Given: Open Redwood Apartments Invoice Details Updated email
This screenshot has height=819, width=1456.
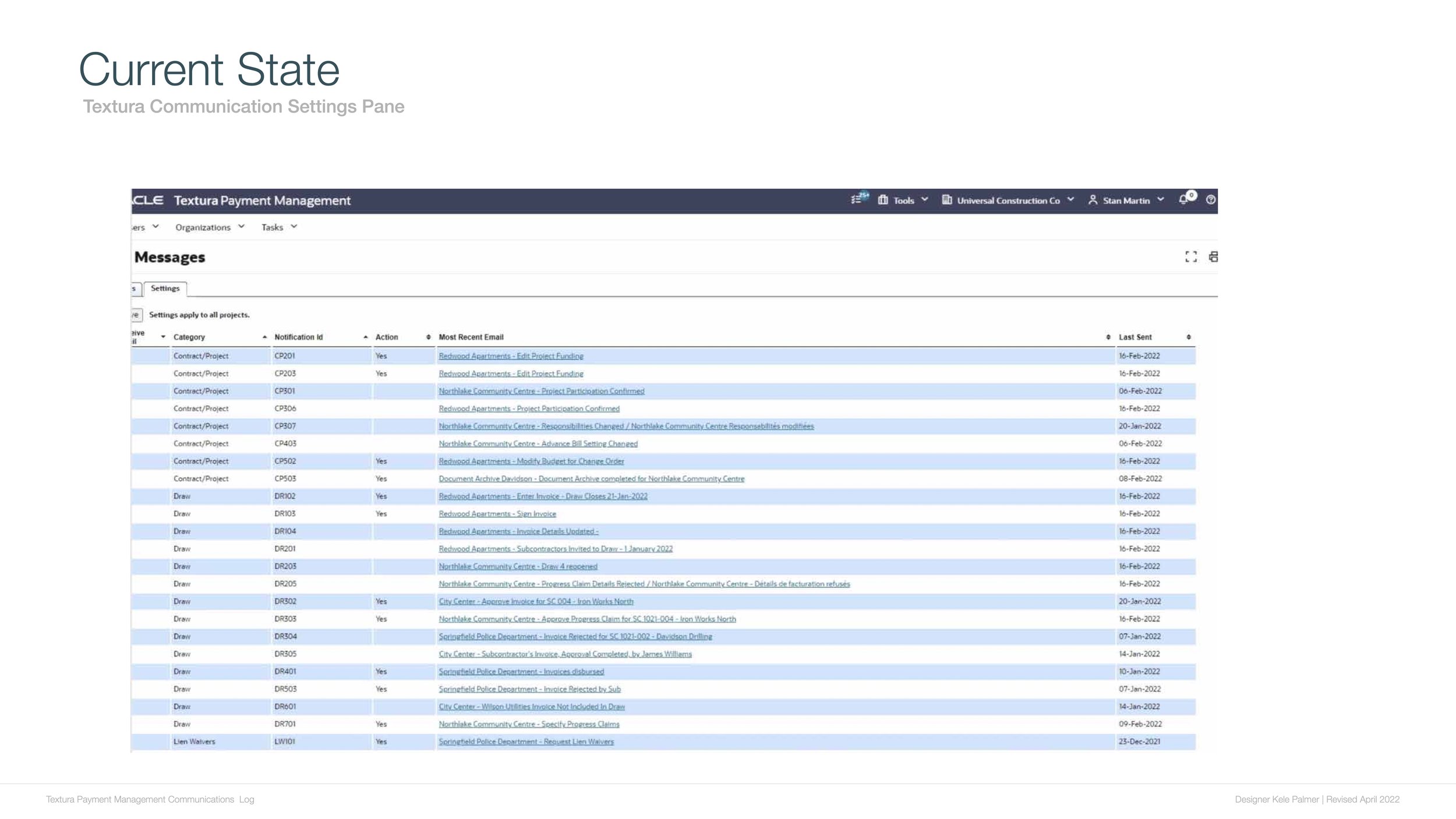Looking at the screenshot, I should 518,531.
